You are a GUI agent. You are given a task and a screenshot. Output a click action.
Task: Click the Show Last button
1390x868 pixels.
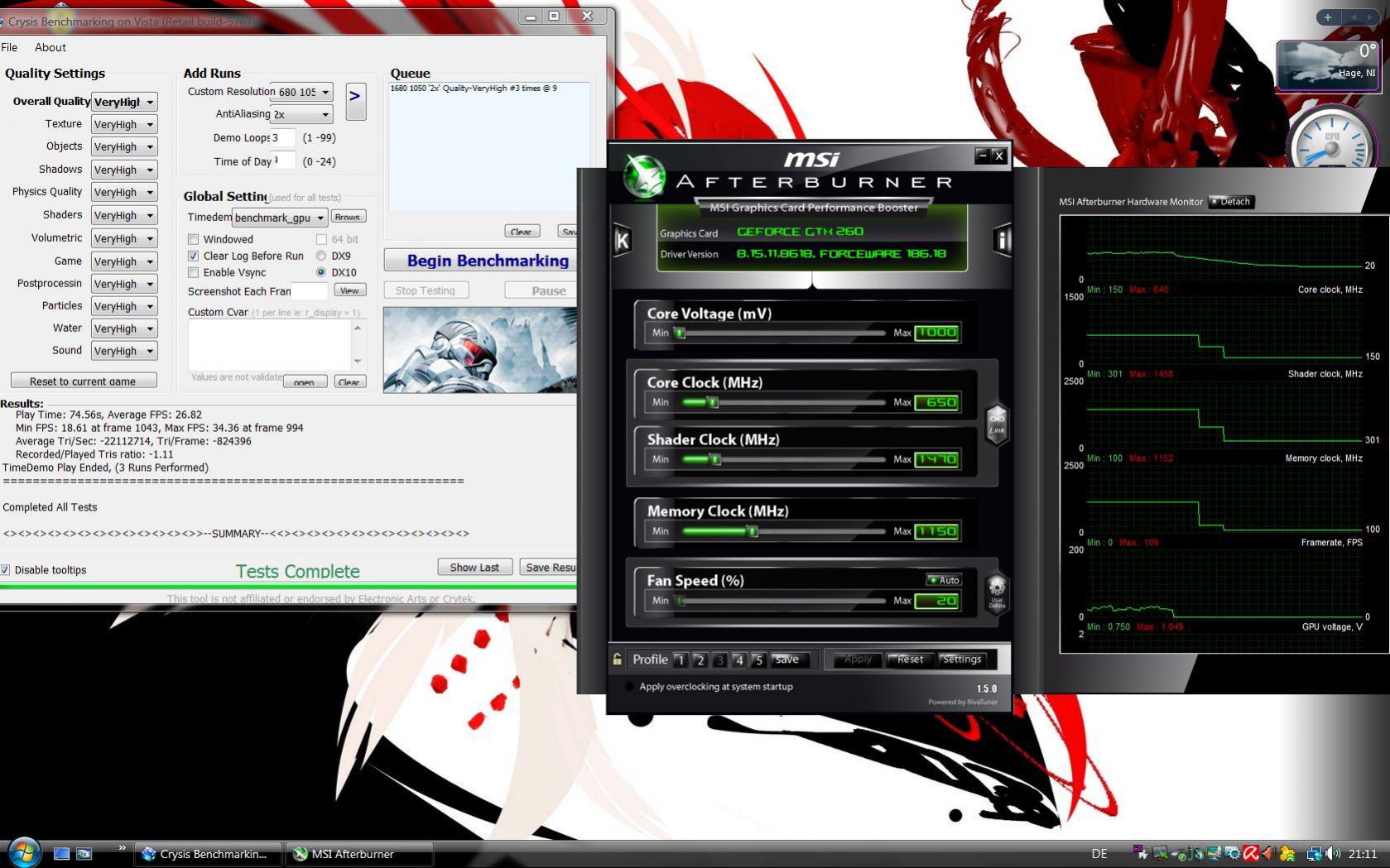tap(474, 567)
